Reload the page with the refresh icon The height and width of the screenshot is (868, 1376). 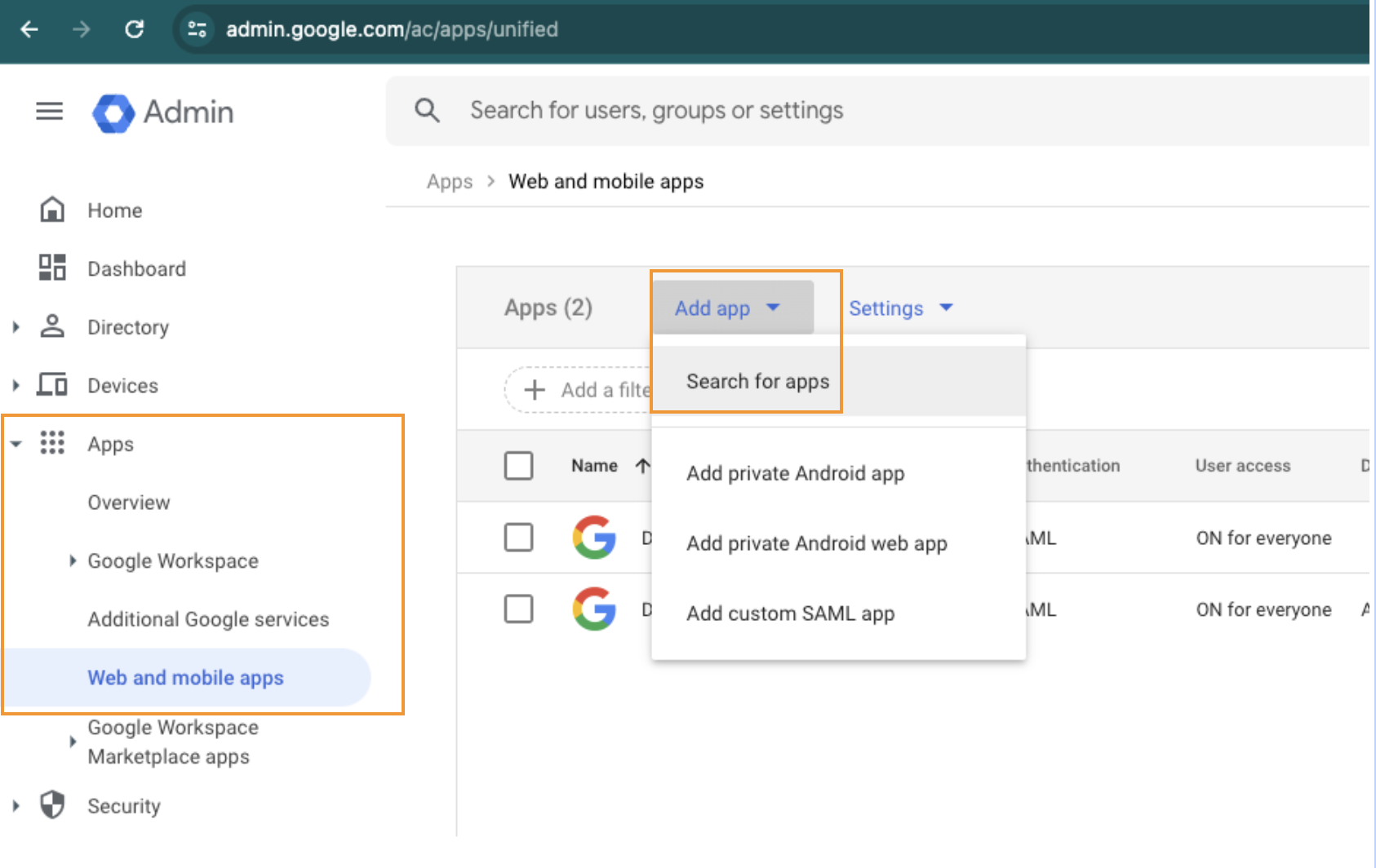[x=134, y=30]
